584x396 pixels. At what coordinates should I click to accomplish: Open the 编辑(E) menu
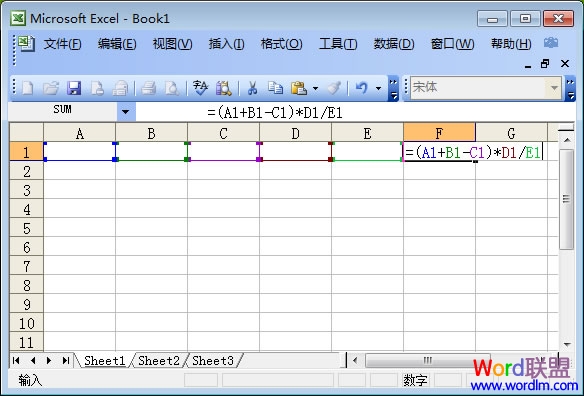pos(117,44)
